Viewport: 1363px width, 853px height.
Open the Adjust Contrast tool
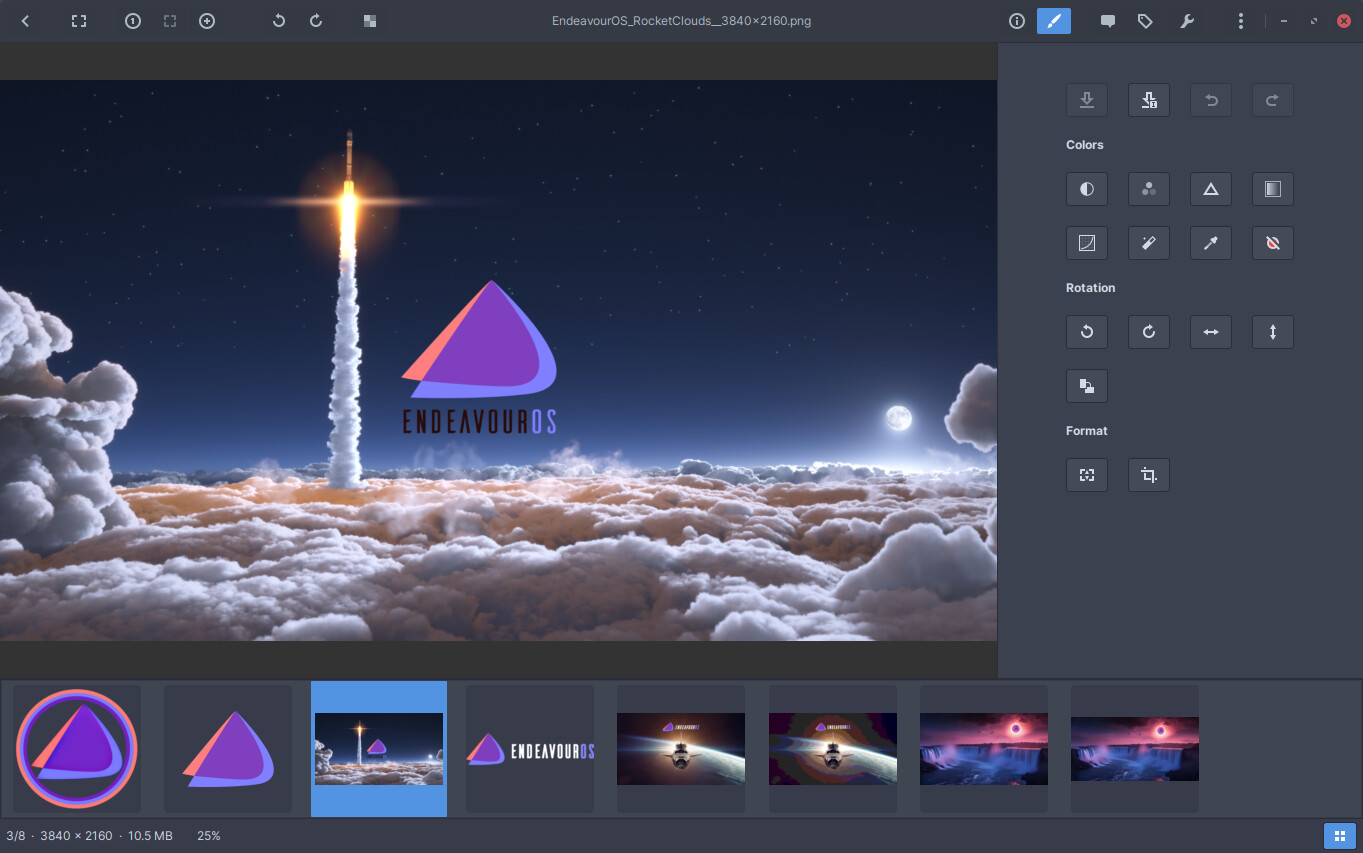pos(1087,189)
